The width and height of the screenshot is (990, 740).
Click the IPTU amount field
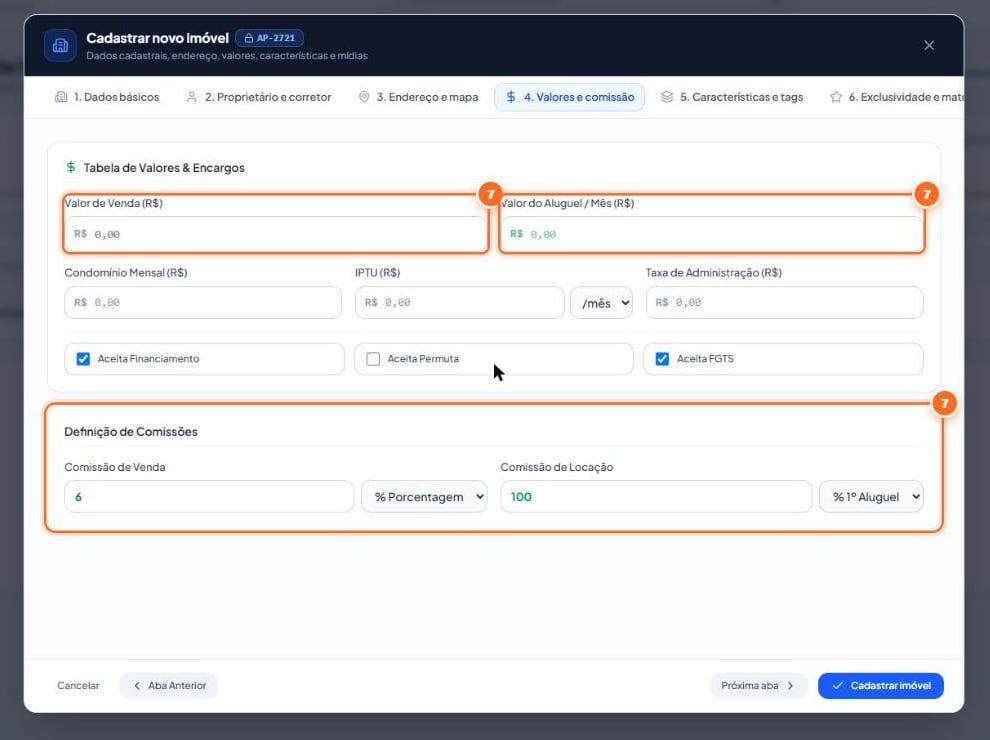point(460,302)
